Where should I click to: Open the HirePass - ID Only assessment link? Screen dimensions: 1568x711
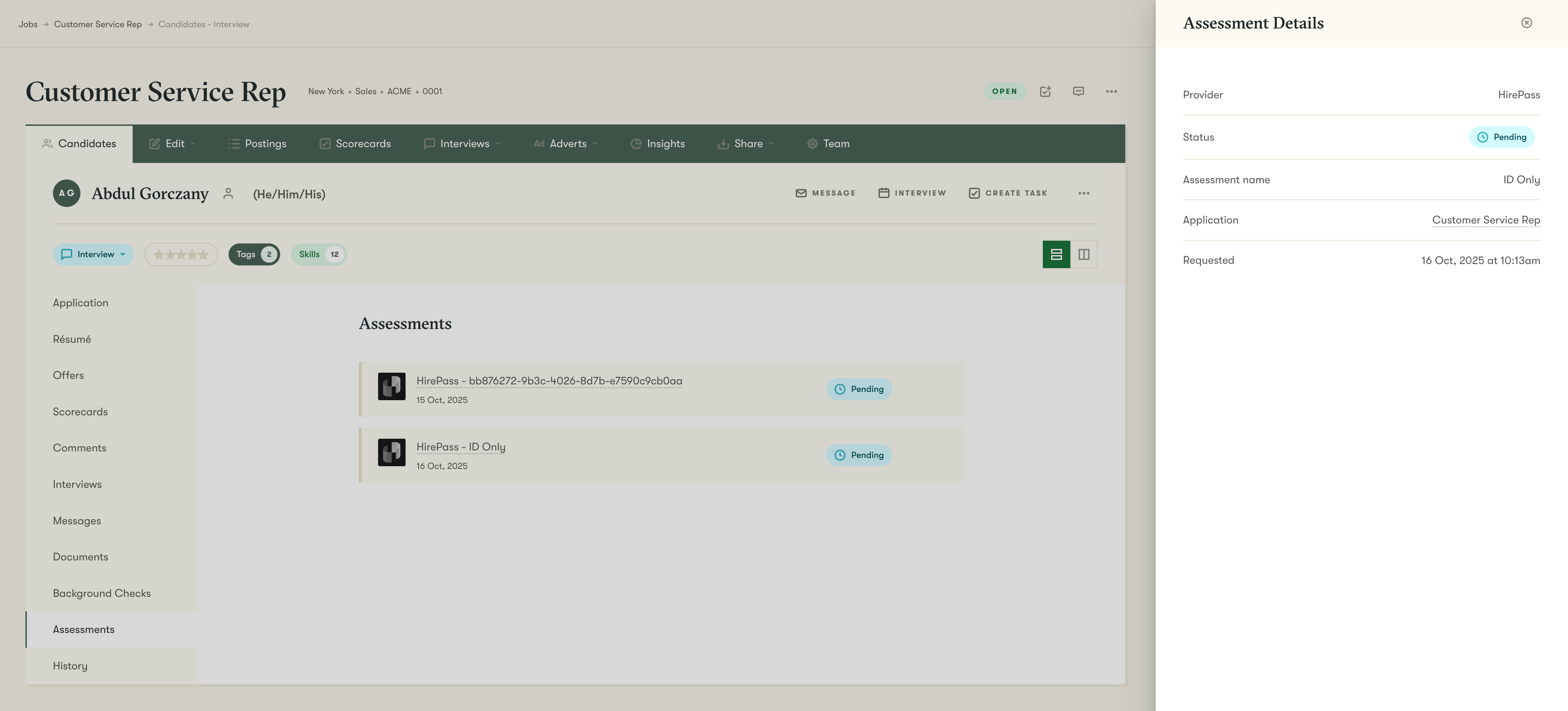point(461,447)
